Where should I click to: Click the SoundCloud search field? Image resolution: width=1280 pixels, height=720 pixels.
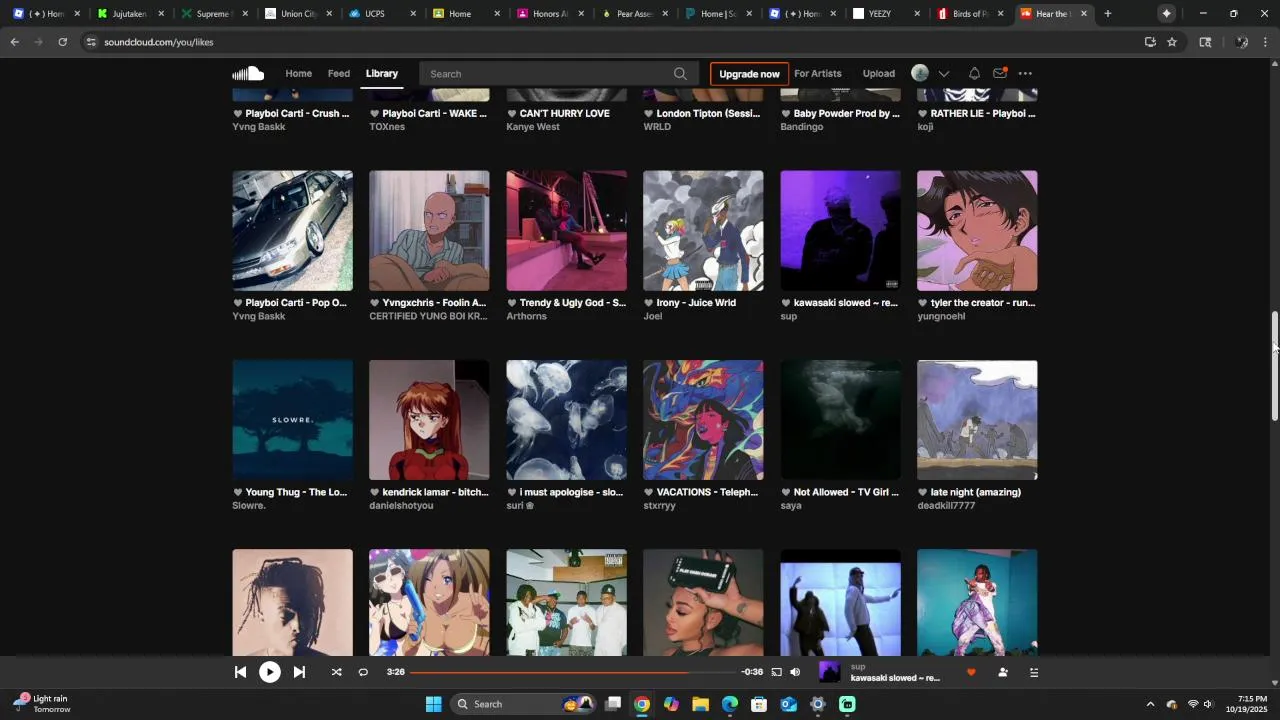click(x=557, y=74)
